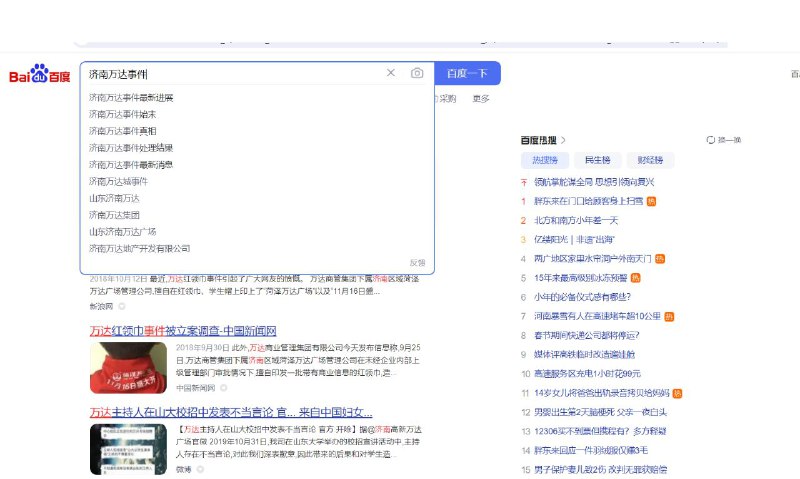Click the 热 badge beside 14岁女儿将爸爸出轨录音拷贝给妈妈
Viewport: 800px width, 479px height.
point(677,393)
